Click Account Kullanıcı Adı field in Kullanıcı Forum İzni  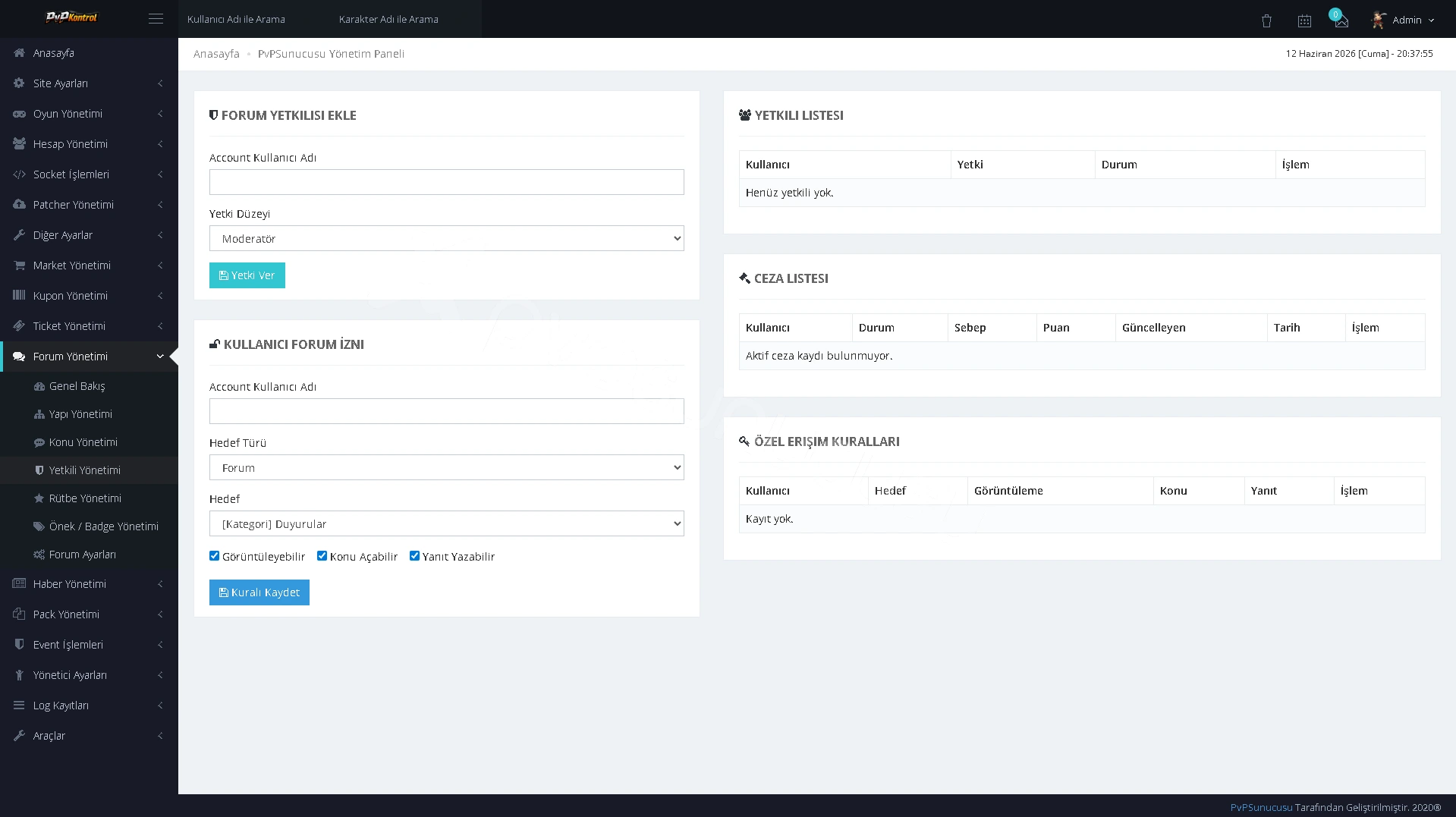[x=447, y=411]
